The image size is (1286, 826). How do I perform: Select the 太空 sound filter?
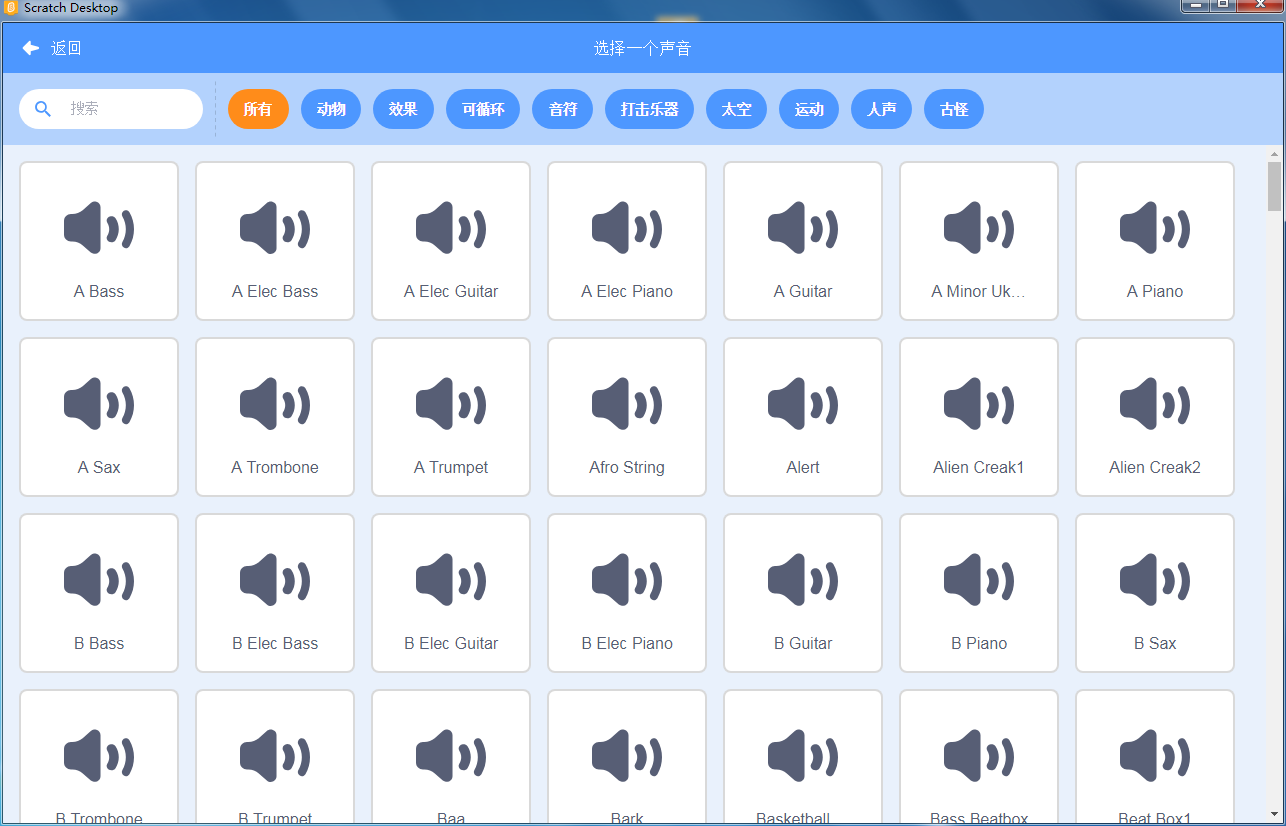tap(736, 109)
